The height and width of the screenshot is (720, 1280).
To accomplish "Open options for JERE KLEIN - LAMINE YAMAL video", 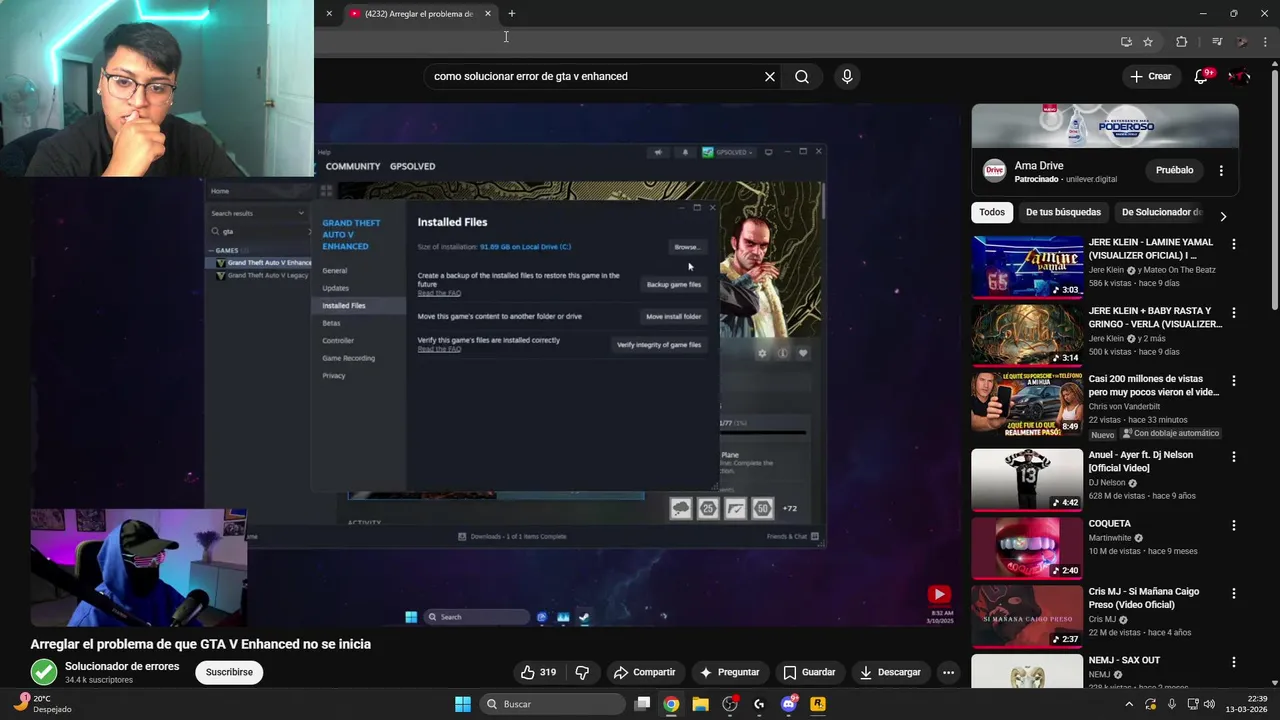I will point(1233,244).
